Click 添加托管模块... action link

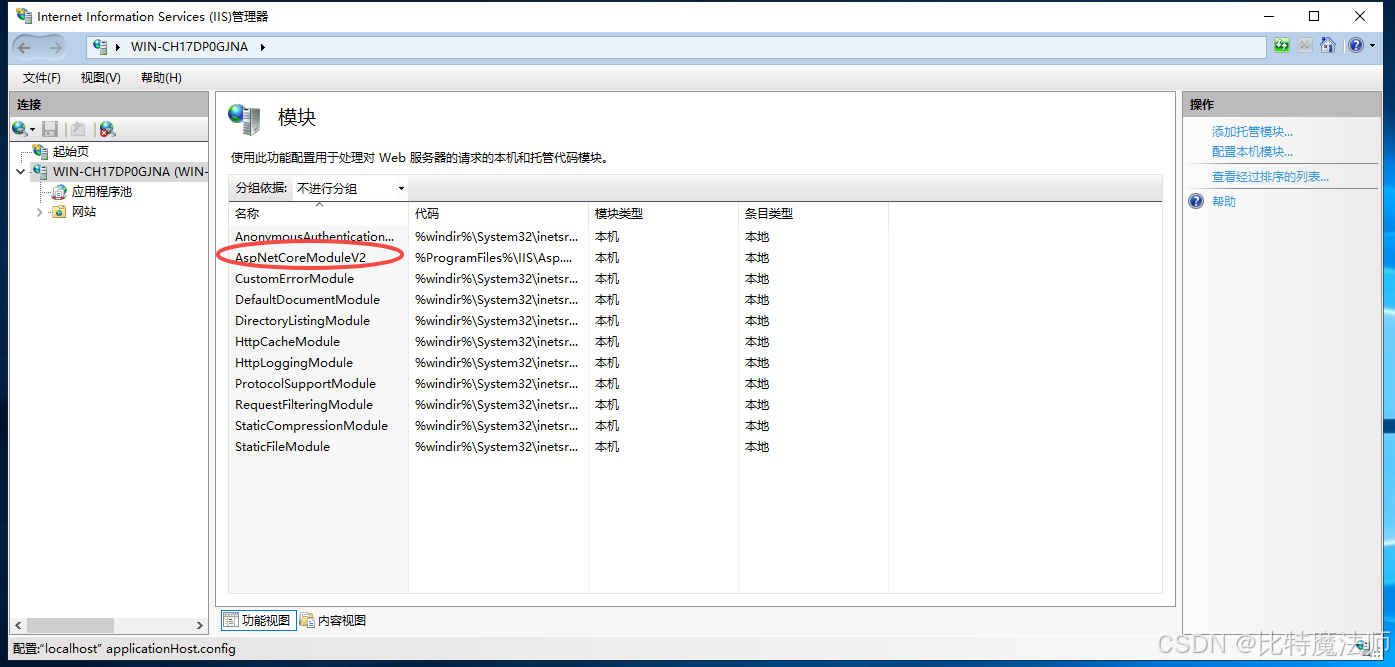(1252, 132)
